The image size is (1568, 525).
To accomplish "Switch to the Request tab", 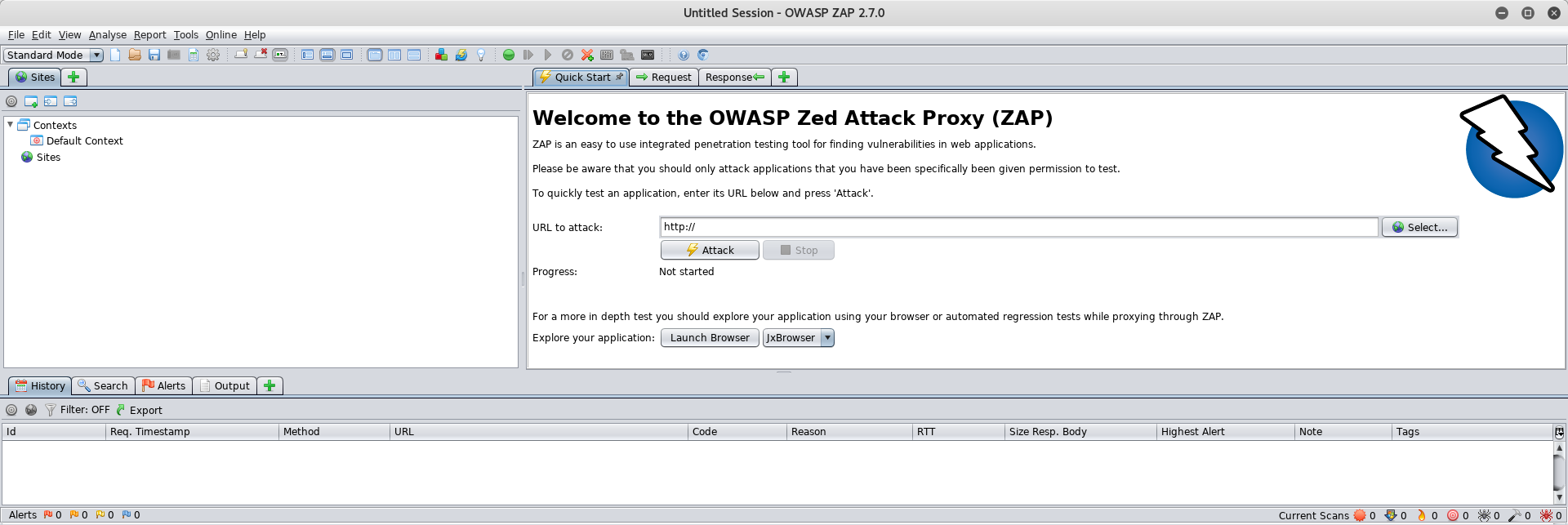I will [x=664, y=77].
